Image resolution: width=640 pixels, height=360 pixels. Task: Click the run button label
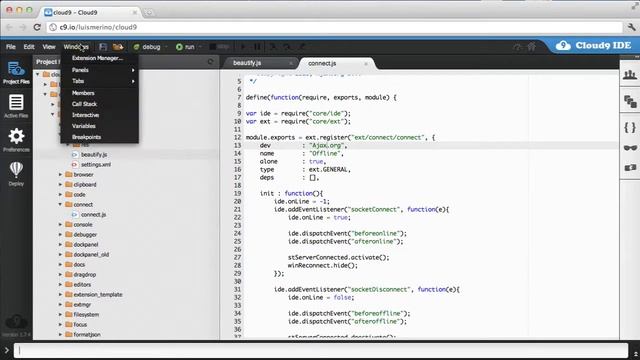click(189, 47)
